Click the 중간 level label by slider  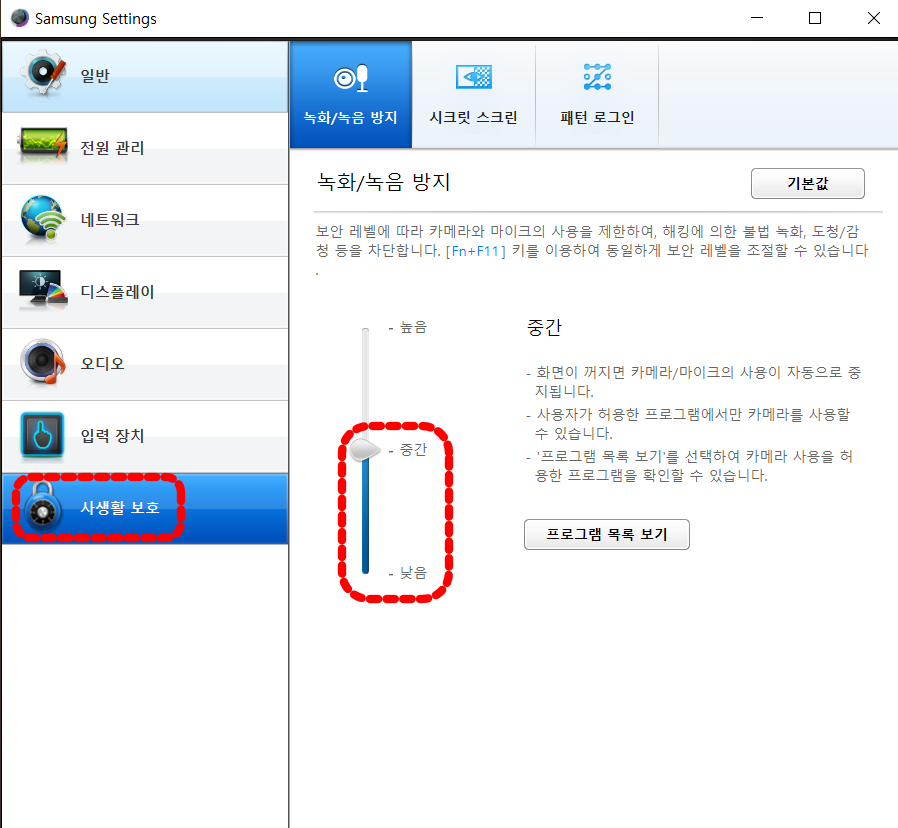point(413,450)
